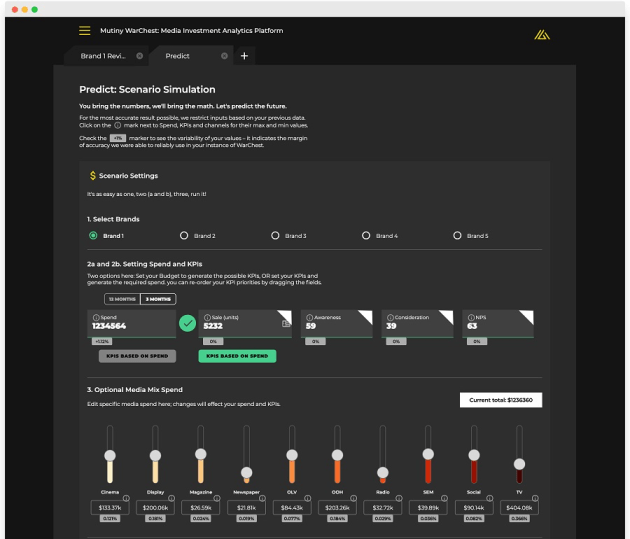Screen dimensions: 630x539
Task: Click the OLV spend slider handle
Action: click(292, 455)
